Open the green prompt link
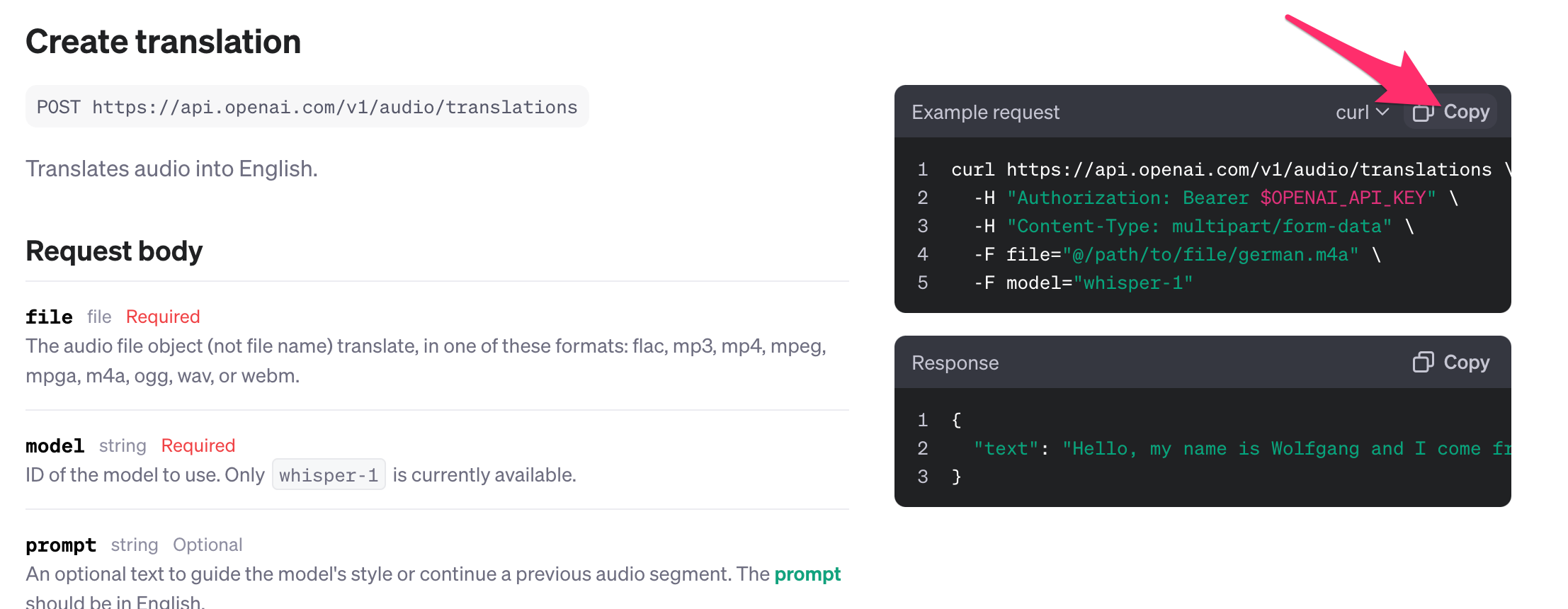The image size is (1568, 609). 807,574
